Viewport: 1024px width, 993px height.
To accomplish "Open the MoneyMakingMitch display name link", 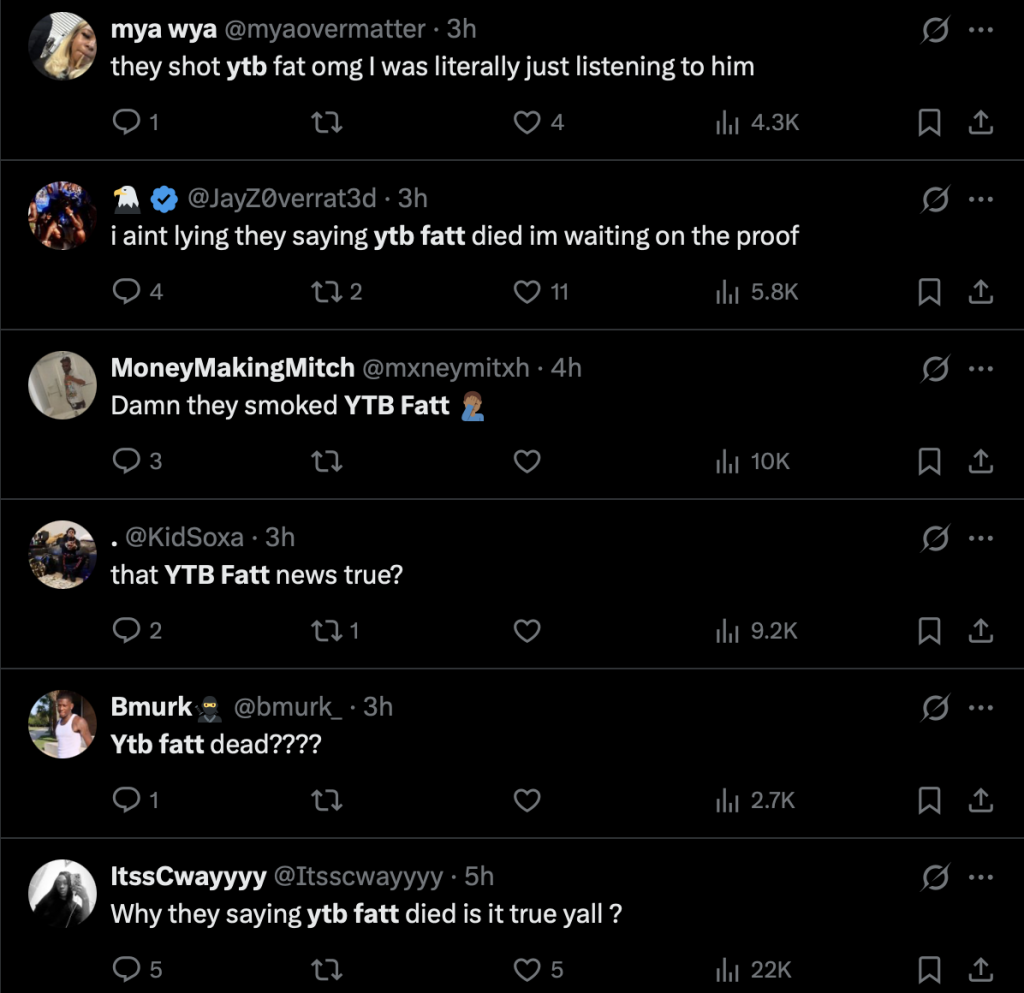I will 232,368.
